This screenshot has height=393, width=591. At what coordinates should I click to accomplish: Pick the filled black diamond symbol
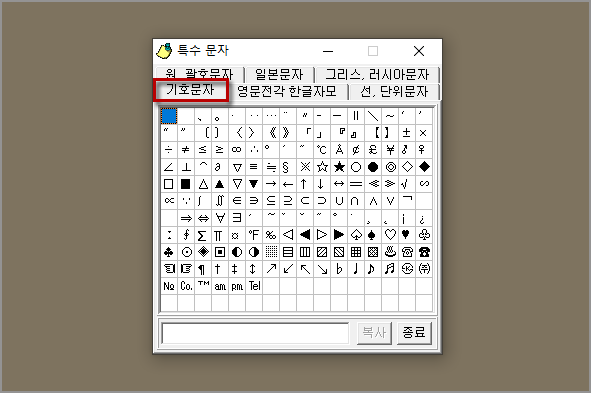click(424, 167)
